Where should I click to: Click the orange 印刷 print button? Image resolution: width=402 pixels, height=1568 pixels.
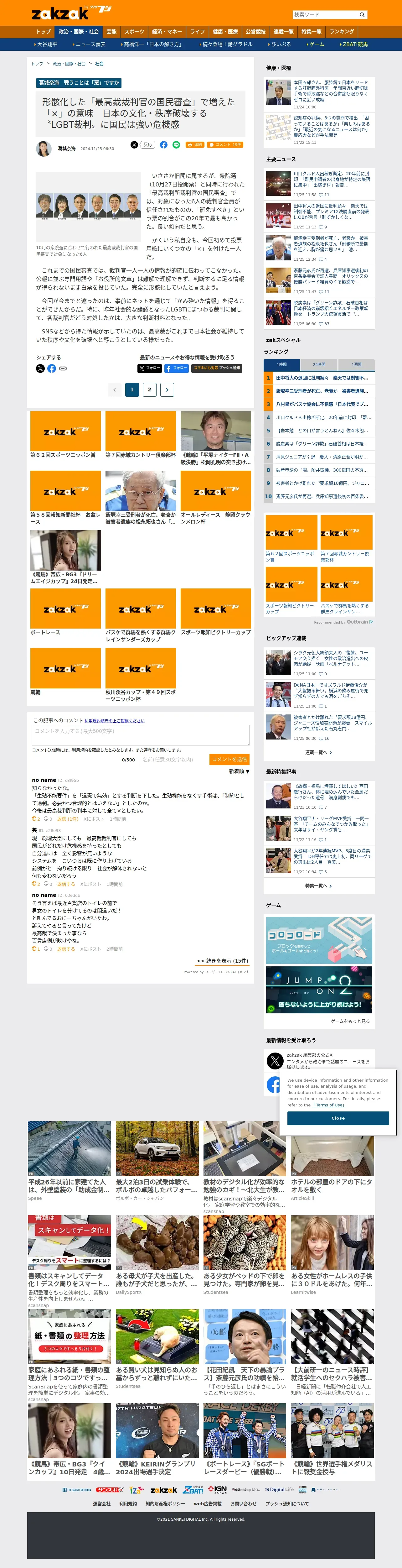coord(195,145)
